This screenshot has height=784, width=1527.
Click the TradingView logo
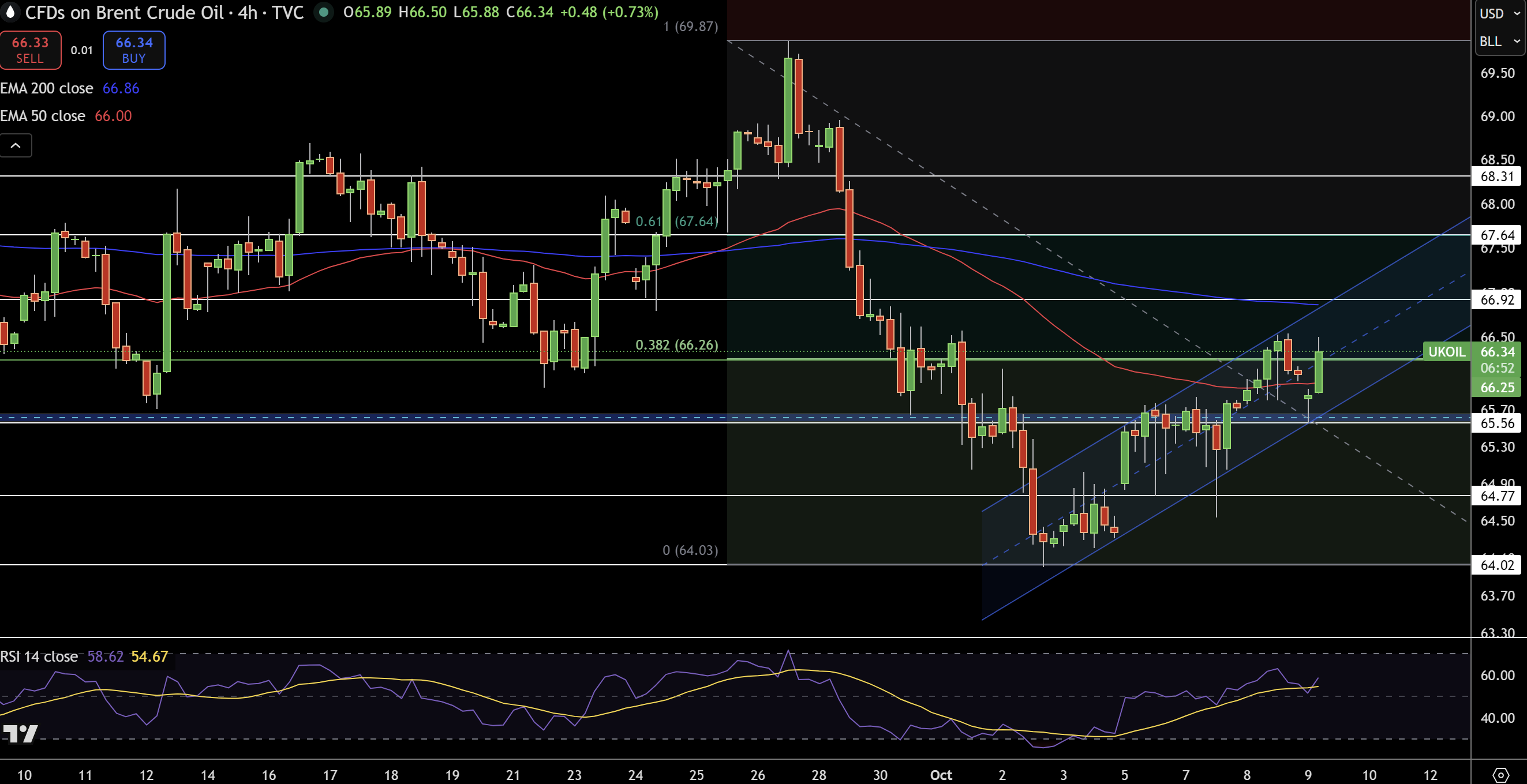(x=20, y=734)
